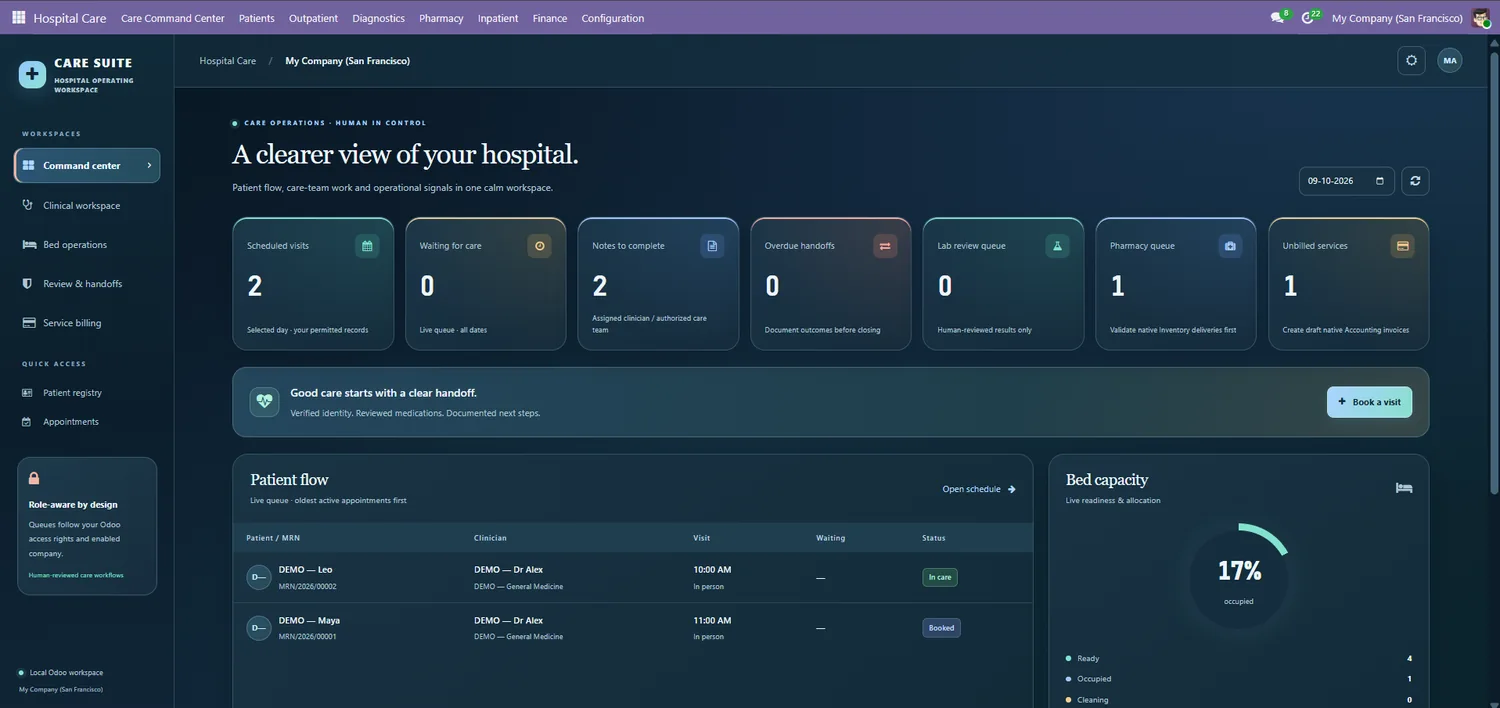Follow the Open schedule link
The image size is (1500, 708).
[x=979, y=489]
